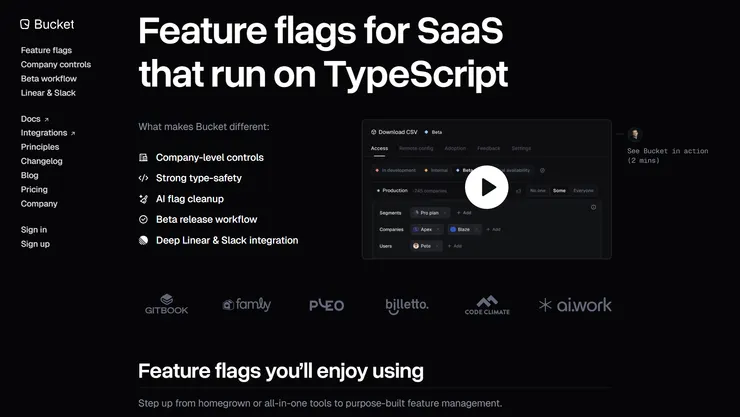The width and height of the screenshot is (740, 417).
Task: Click Add in the Users row
Action: [454, 246]
